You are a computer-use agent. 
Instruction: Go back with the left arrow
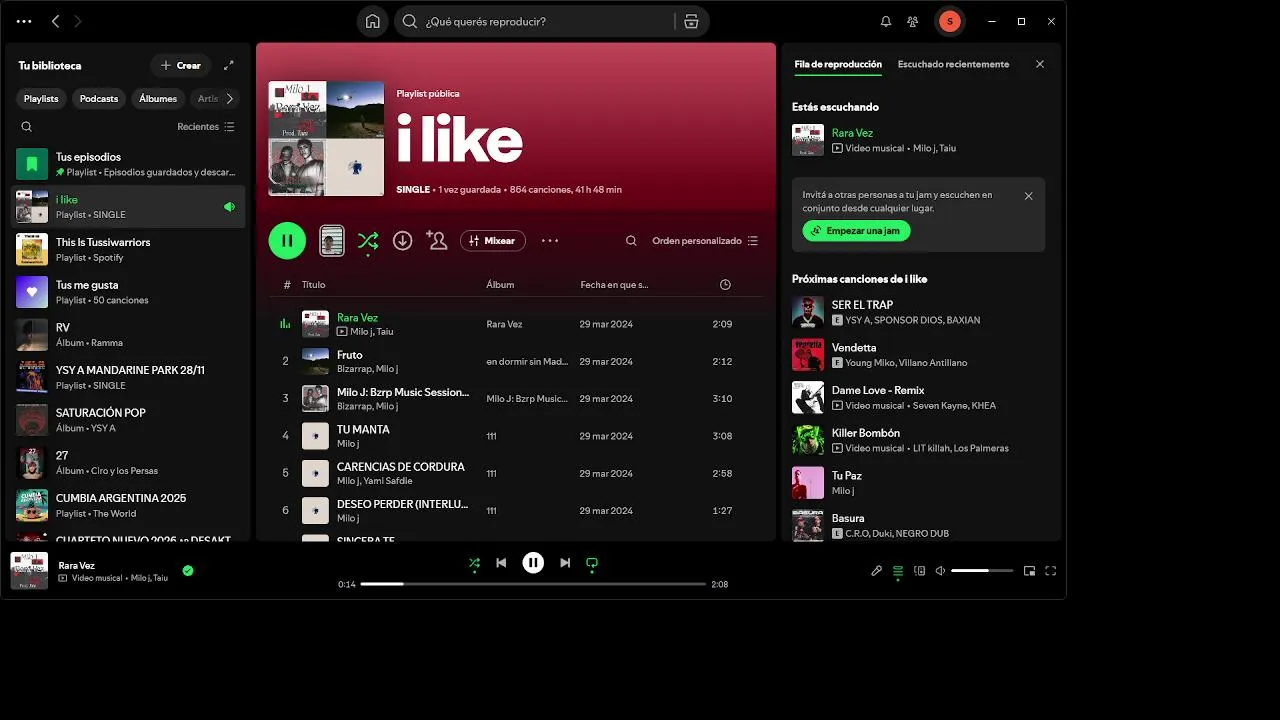tap(55, 21)
